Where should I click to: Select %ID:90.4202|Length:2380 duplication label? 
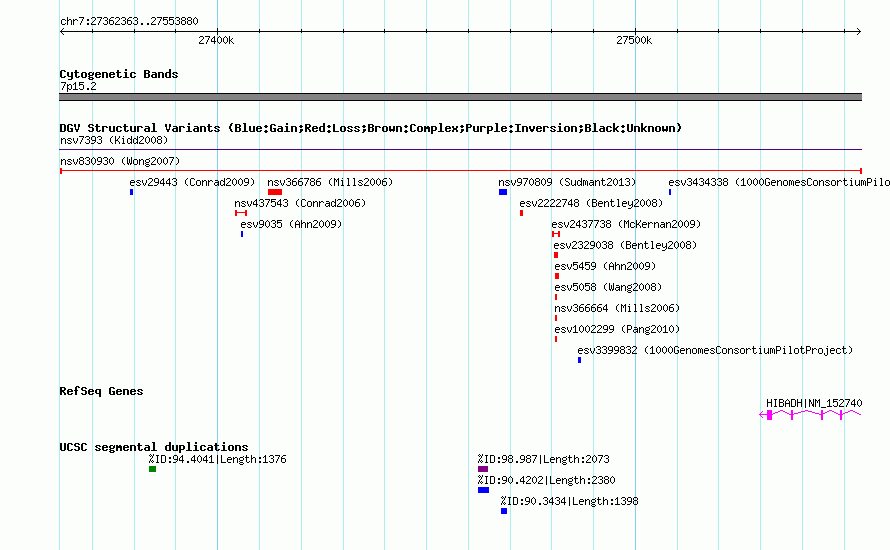pyautogui.click(x=547, y=480)
